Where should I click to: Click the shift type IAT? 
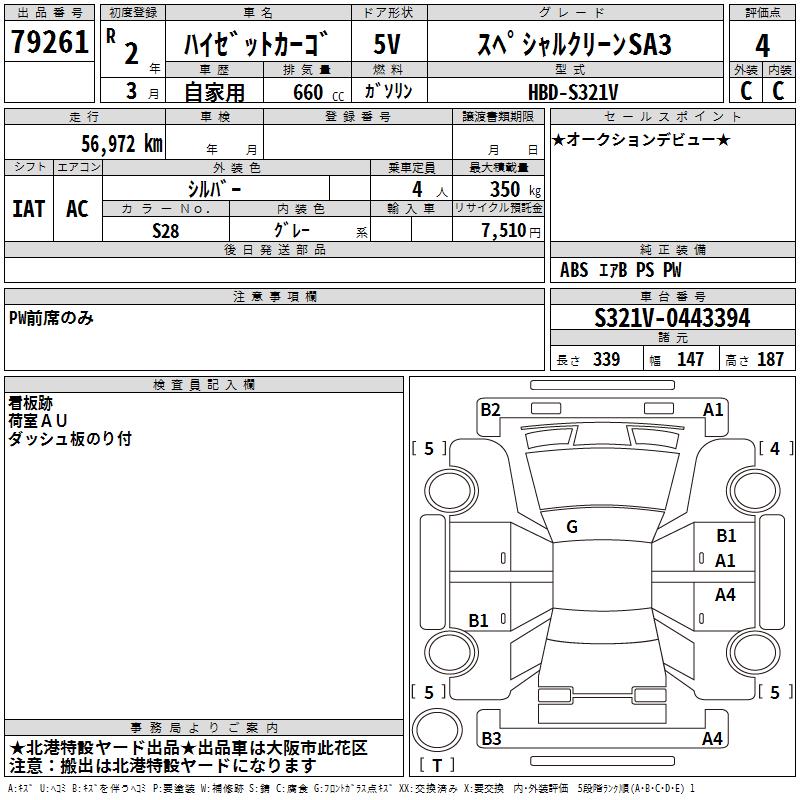coord(29,209)
